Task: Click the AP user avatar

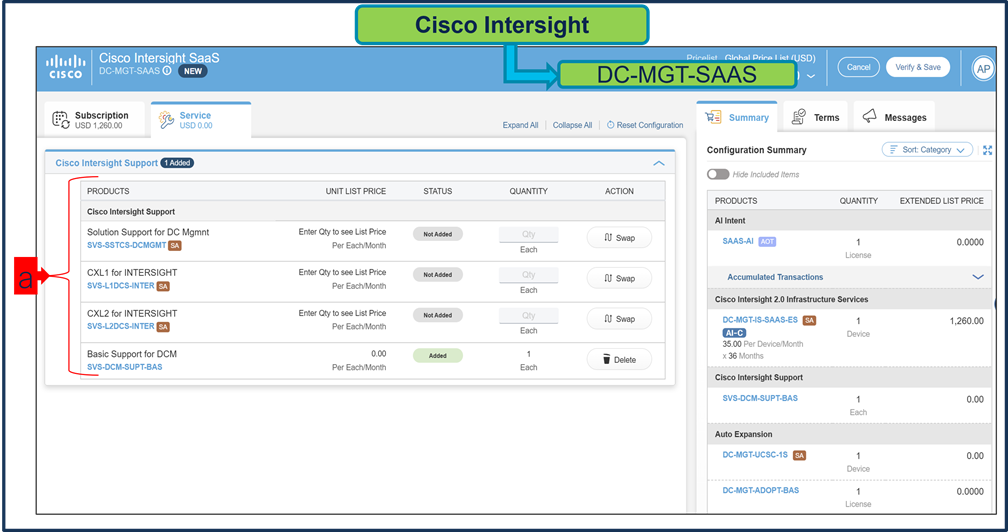Action: tap(982, 69)
